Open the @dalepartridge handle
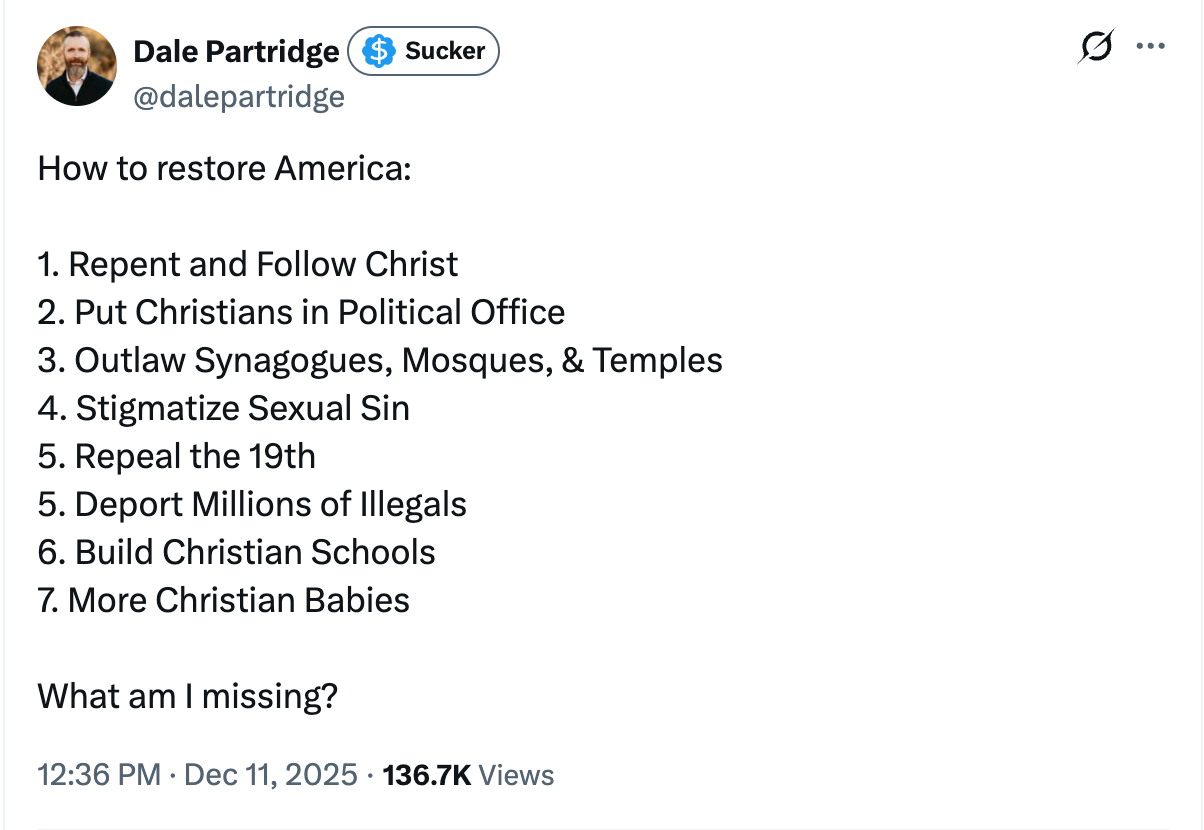Image resolution: width=1204 pixels, height=830 pixels. point(240,96)
